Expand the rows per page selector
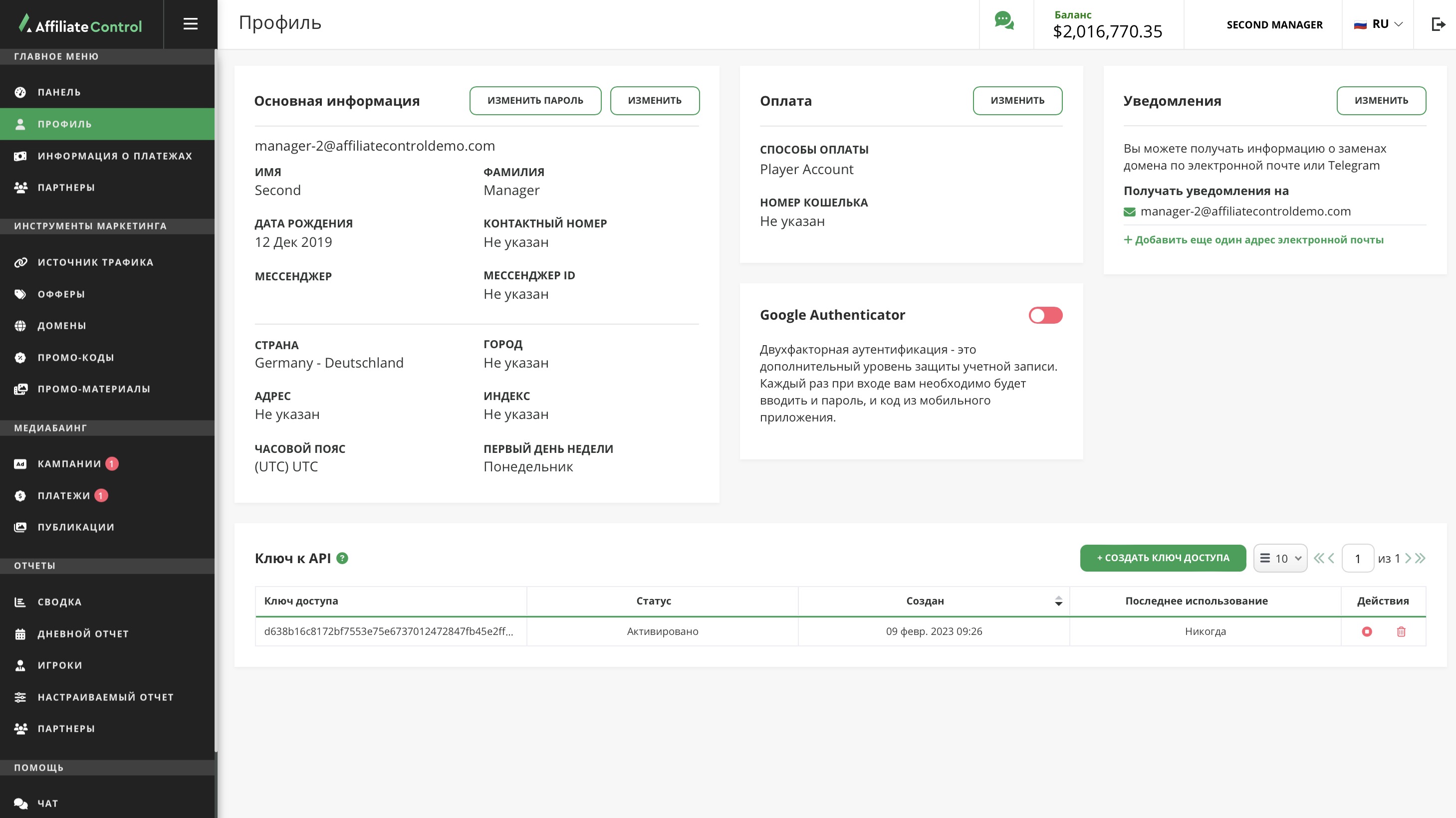Viewport: 1456px width, 818px height. point(1280,558)
